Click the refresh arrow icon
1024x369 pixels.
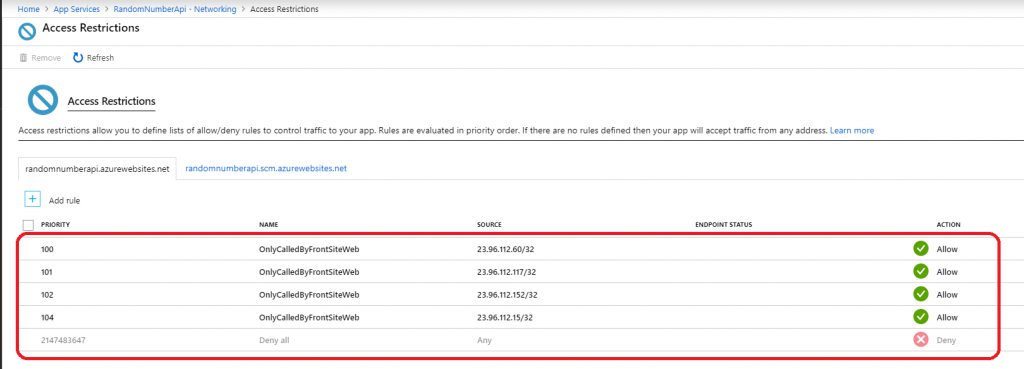[x=78, y=57]
